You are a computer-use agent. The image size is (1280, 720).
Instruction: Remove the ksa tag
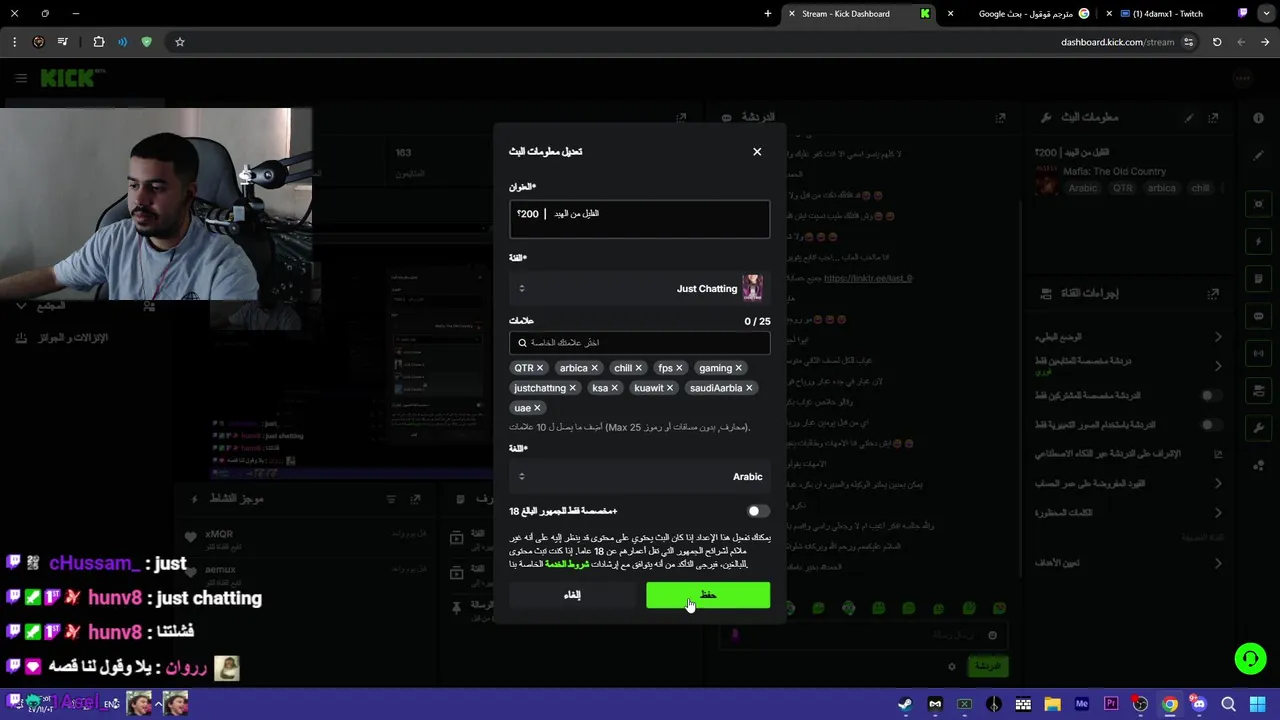(x=614, y=388)
